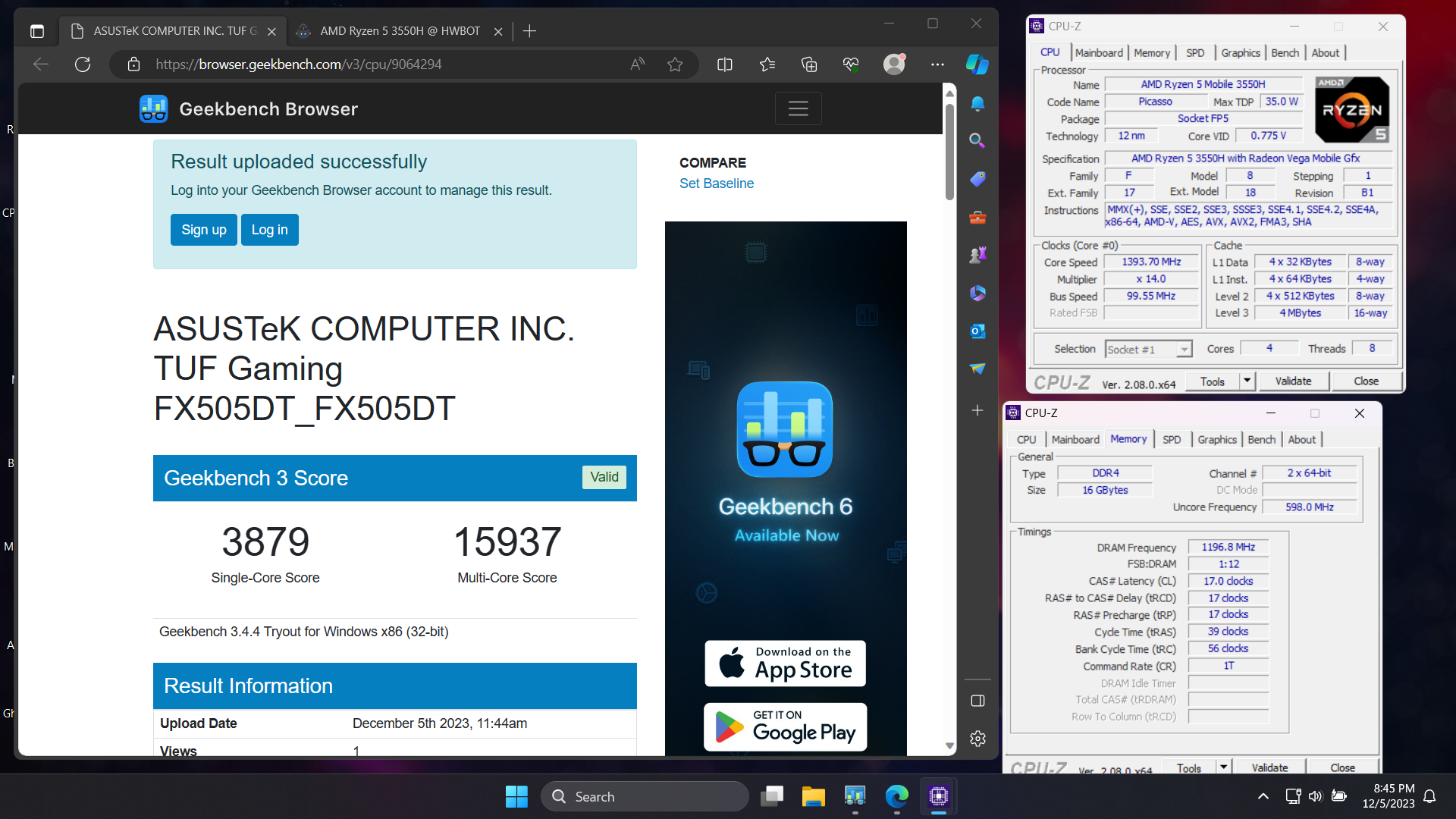Open sidebar Shopping tag icon
Image resolution: width=1456 pixels, height=819 pixels.
[x=977, y=179]
